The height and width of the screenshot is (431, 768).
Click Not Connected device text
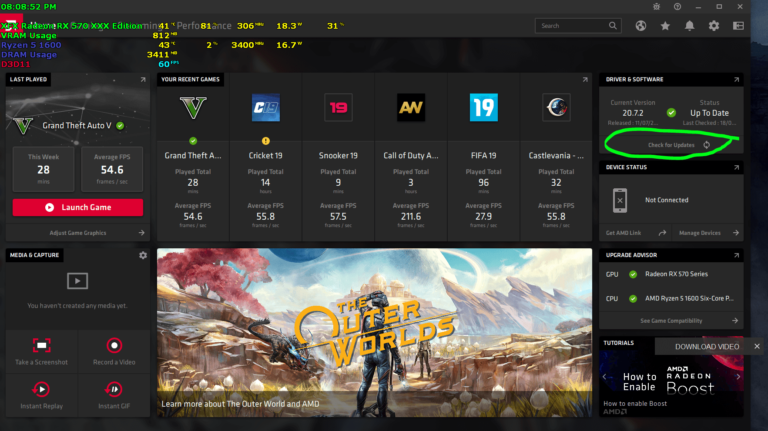pyautogui.click(x=667, y=200)
